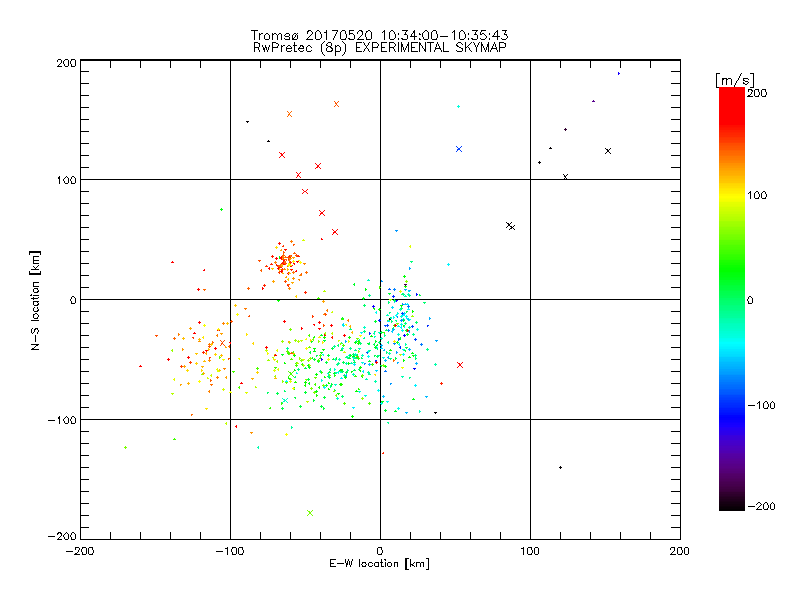Select the black bottom of the colorbar
The image size is (800, 600).
click(732, 503)
